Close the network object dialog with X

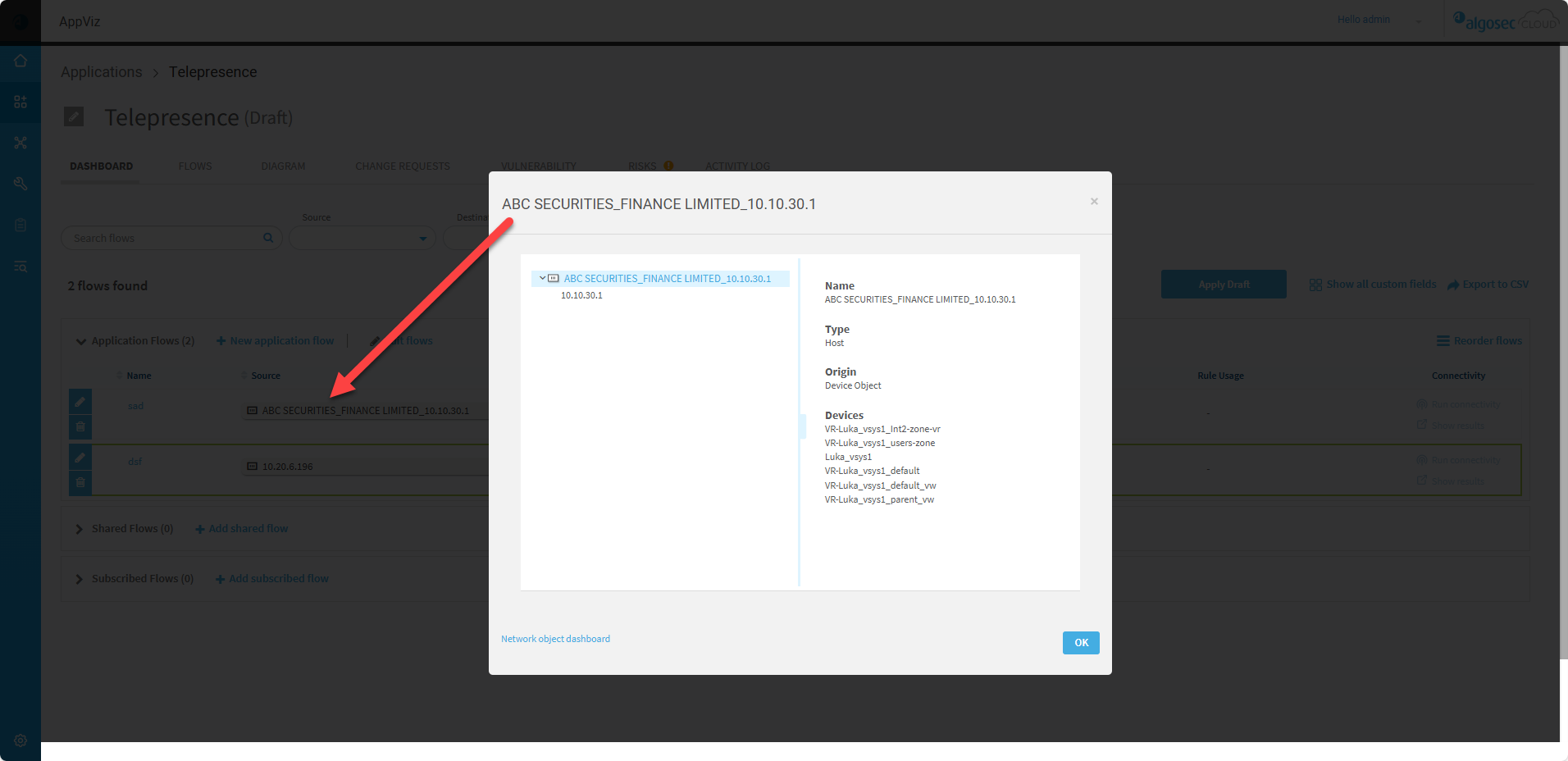(1094, 202)
